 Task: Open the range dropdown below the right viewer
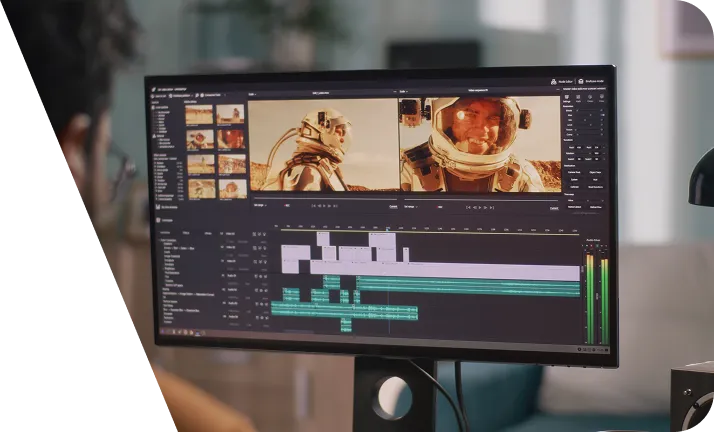point(410,207)
